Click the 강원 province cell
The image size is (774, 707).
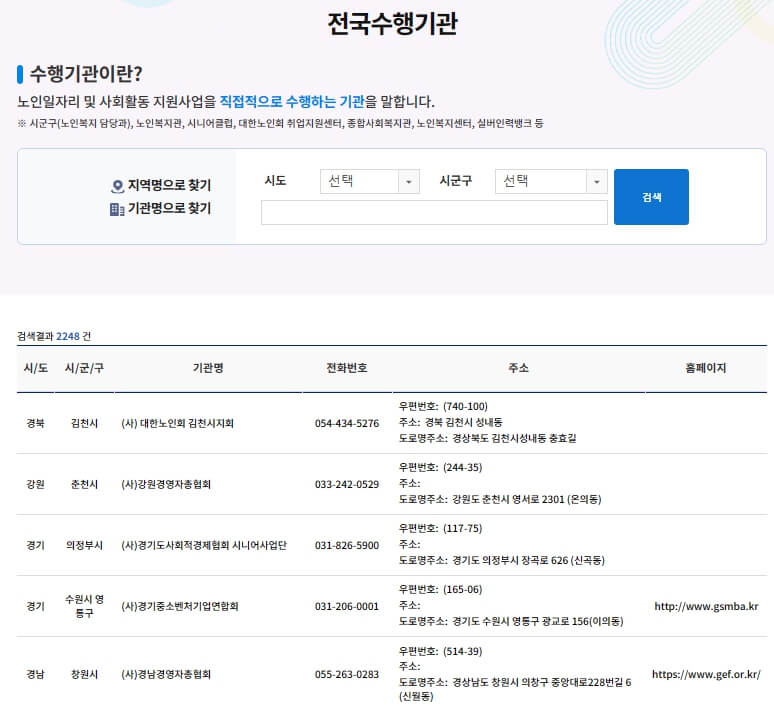point(36,484)
